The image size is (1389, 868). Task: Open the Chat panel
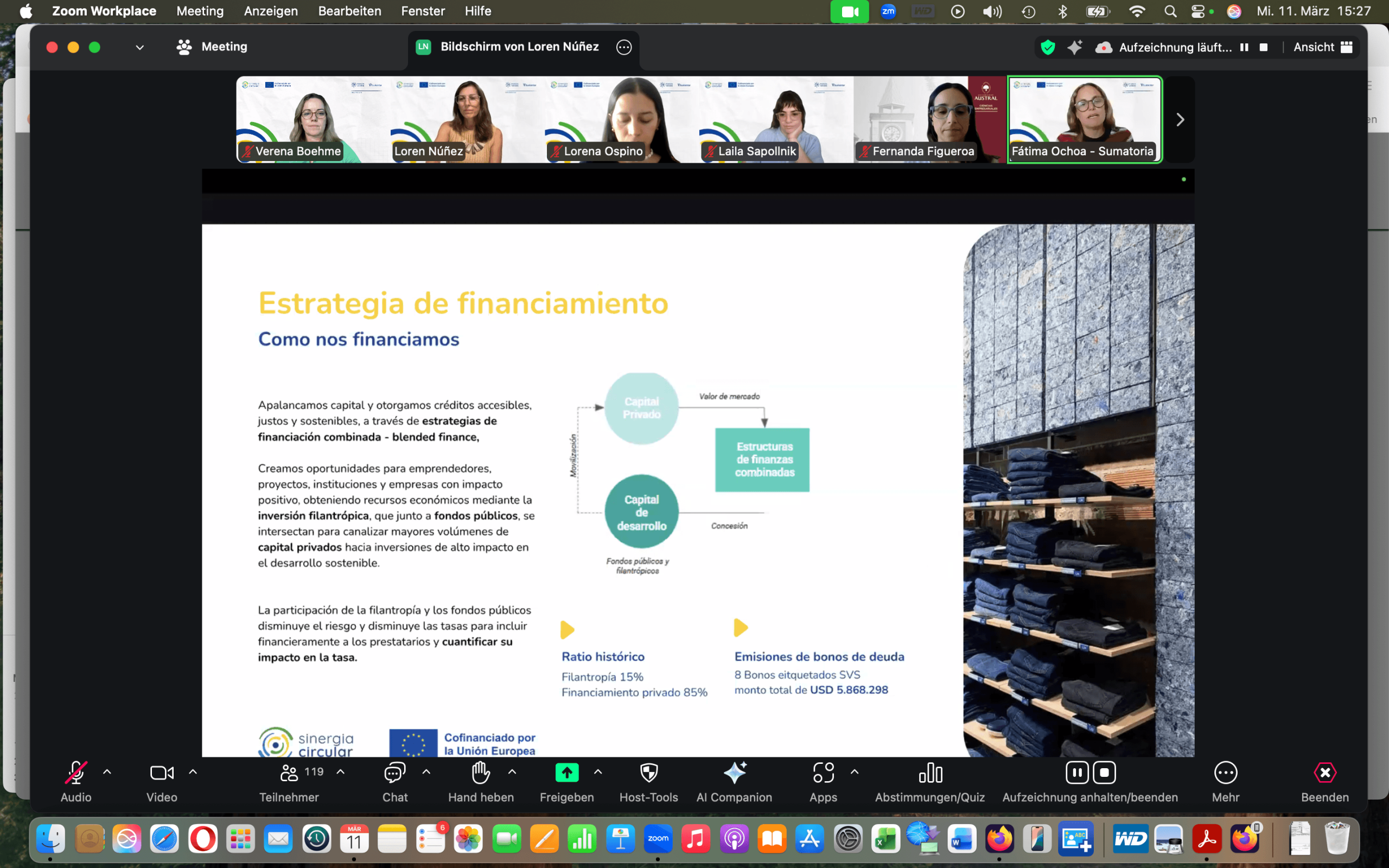[395, 773]
